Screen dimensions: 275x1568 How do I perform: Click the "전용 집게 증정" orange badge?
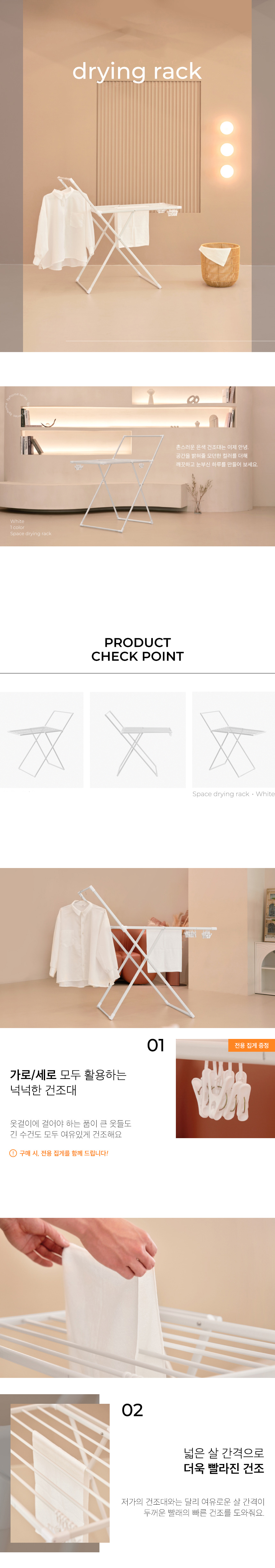(252, 1045)
